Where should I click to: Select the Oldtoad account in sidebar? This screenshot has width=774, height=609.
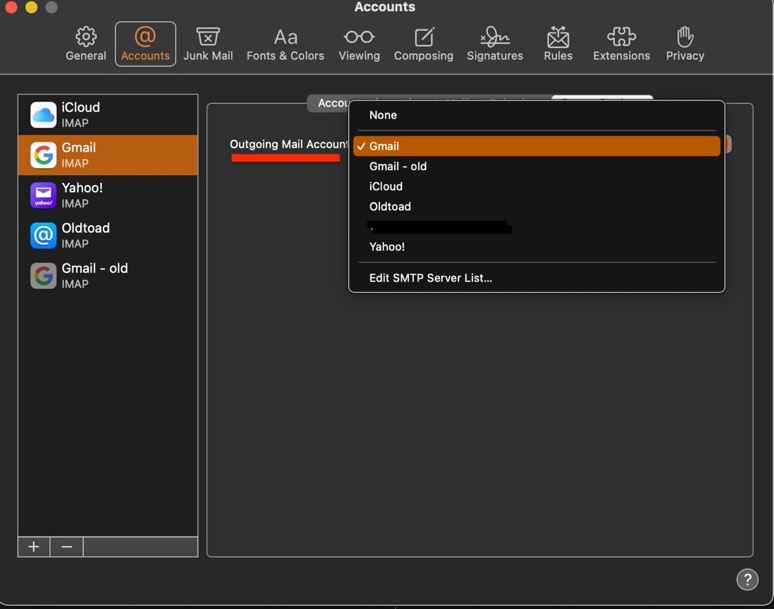click(108, 235)
